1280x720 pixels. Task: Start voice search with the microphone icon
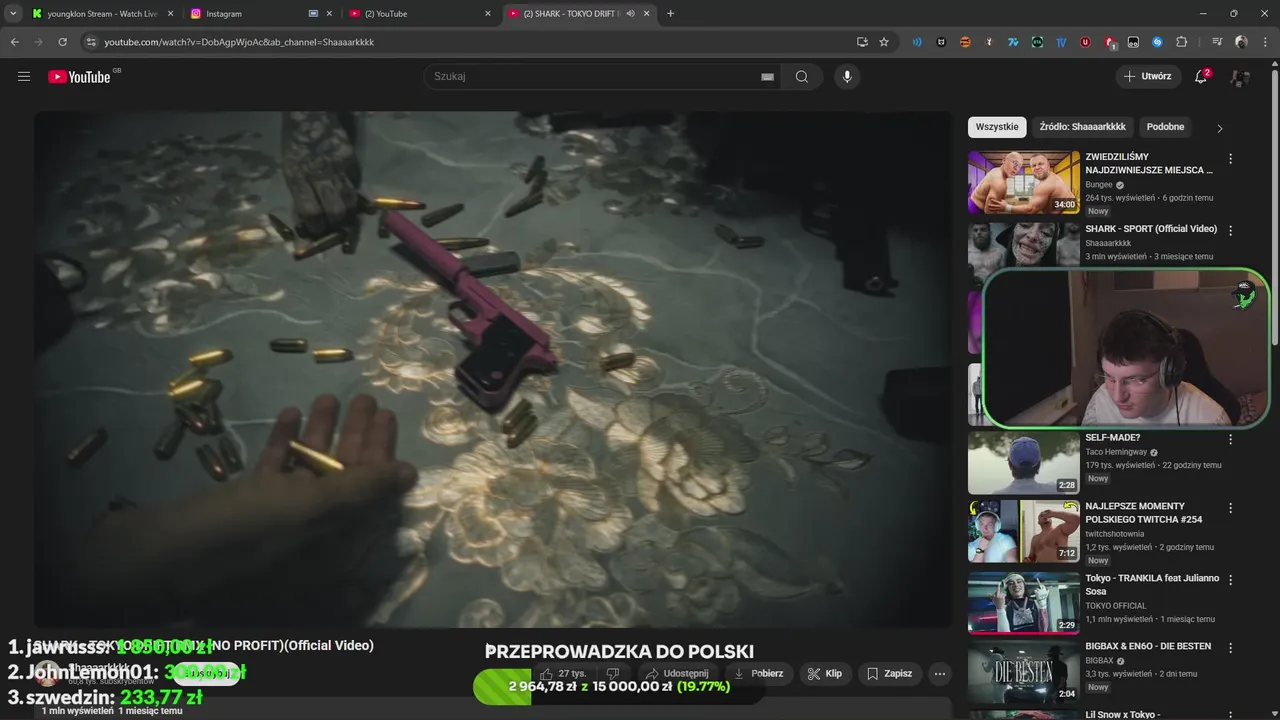click(847, 77)
